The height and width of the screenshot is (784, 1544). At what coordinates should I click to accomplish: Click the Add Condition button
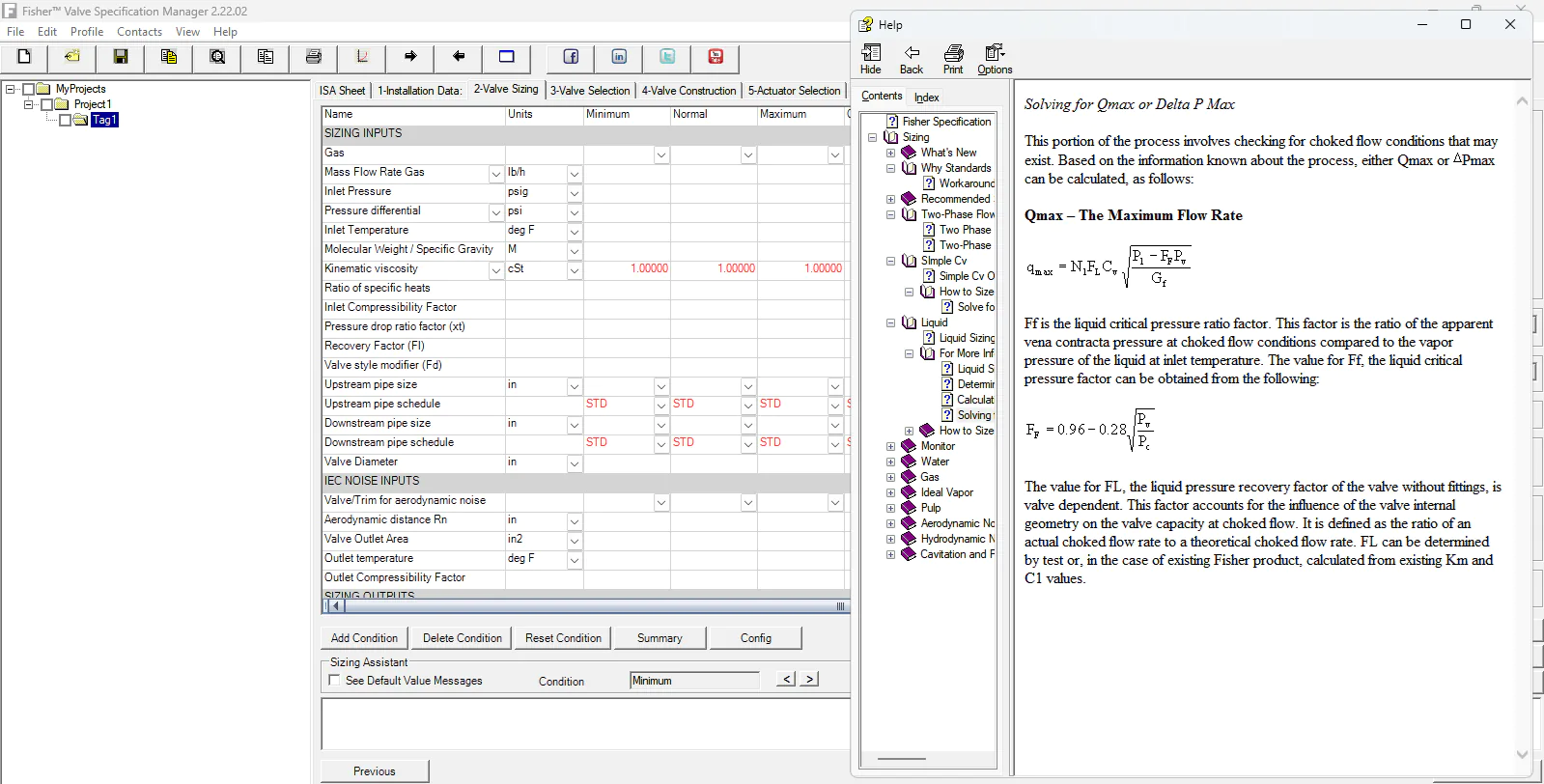(x=364, y=638)
